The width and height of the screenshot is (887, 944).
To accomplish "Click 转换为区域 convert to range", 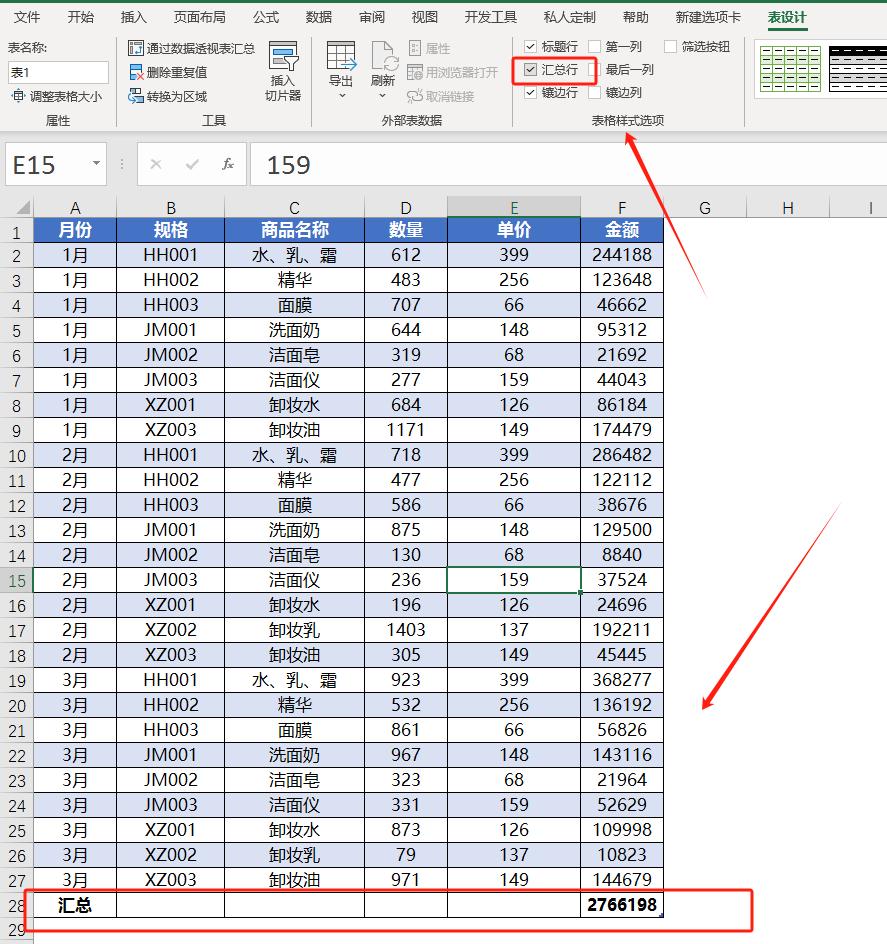I will (x=168, y=96).
